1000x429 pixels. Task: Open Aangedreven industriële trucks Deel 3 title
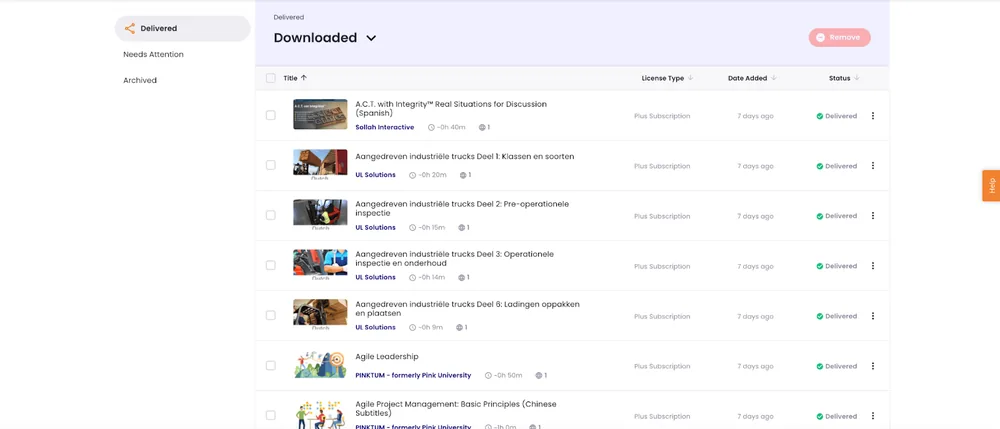(454, 258)
